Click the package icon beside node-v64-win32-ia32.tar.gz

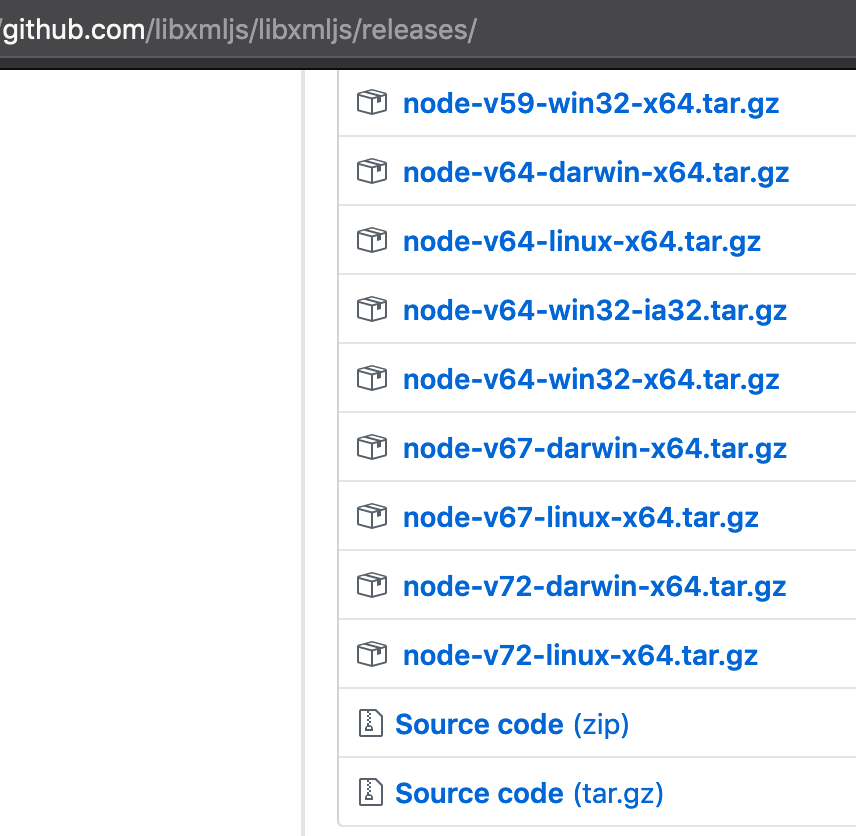click(x=371, y=309)
